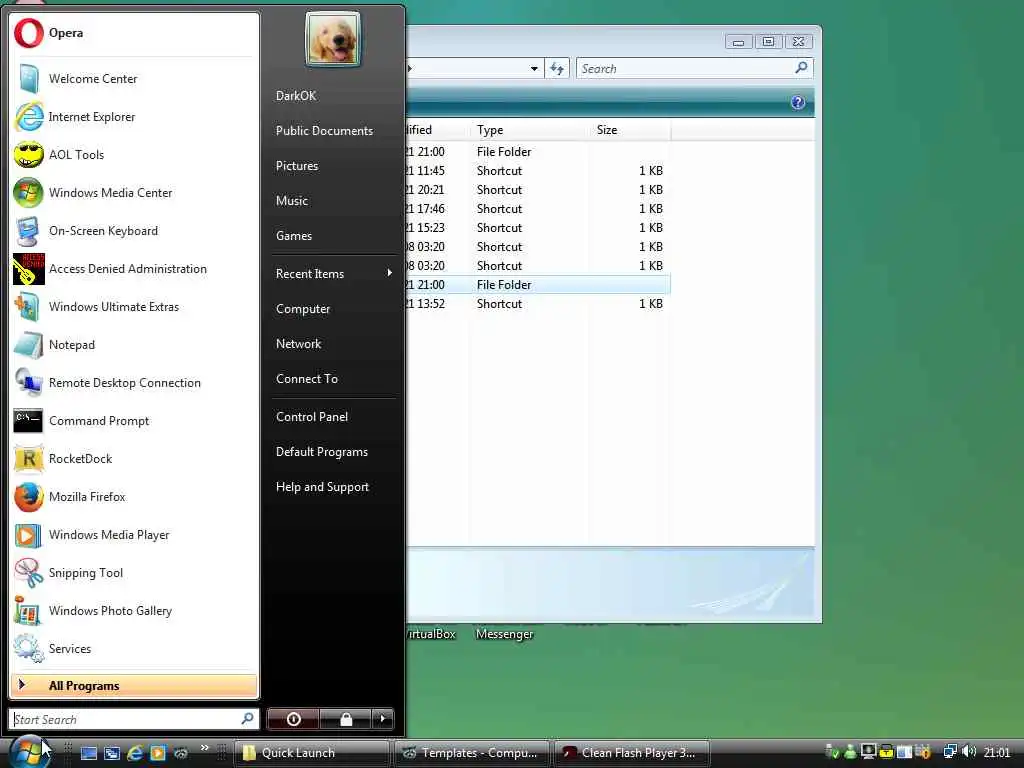Select Connect To
1024x768 pixels.
(306, 379)
